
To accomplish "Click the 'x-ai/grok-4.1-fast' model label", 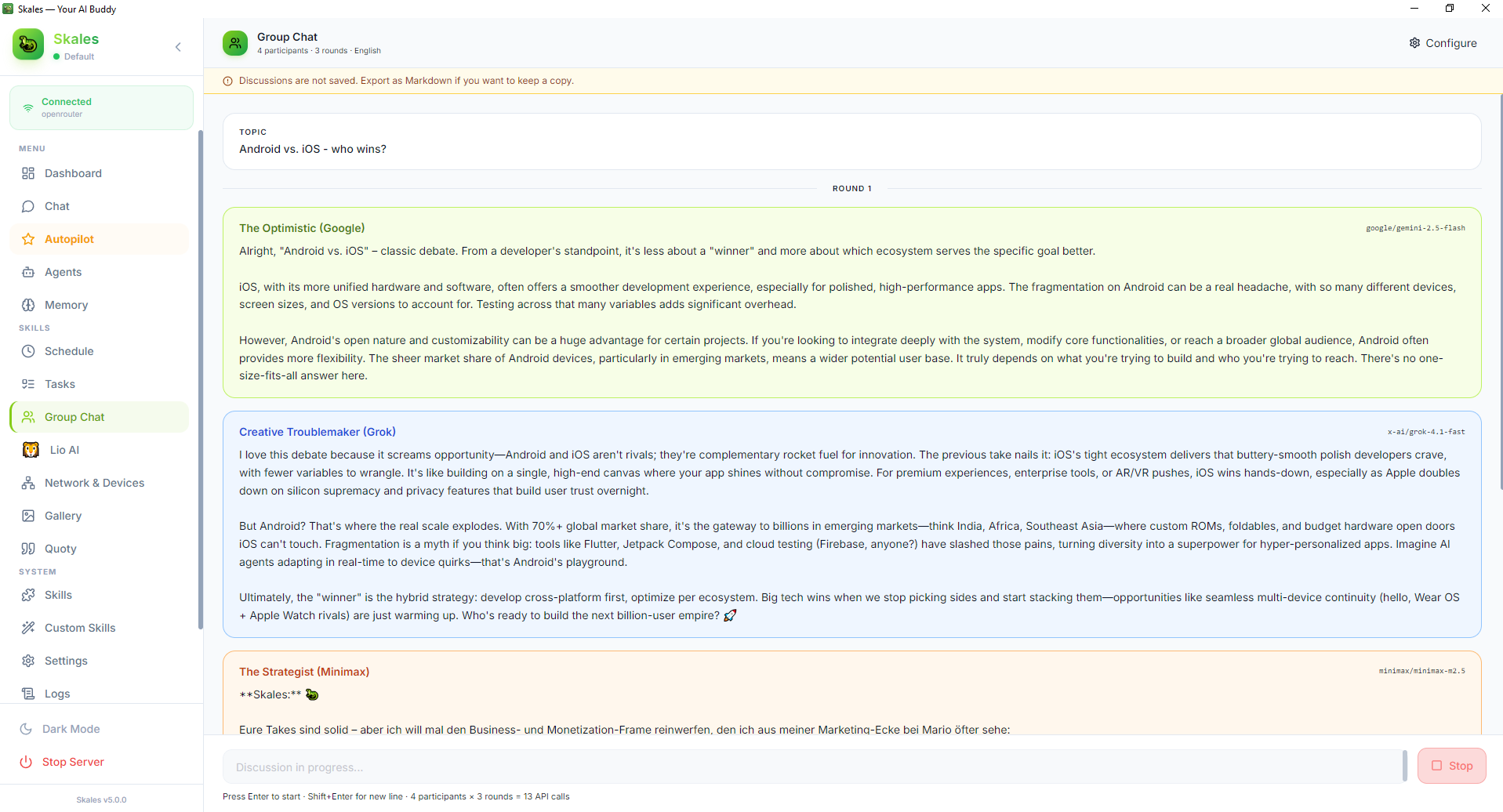I will click(x=1426, y=432).
